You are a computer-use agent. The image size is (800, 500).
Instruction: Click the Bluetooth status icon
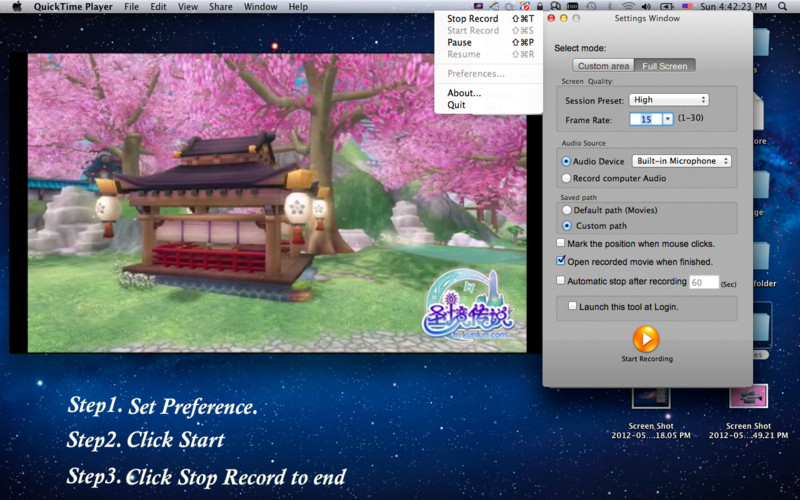coord(610,7)
